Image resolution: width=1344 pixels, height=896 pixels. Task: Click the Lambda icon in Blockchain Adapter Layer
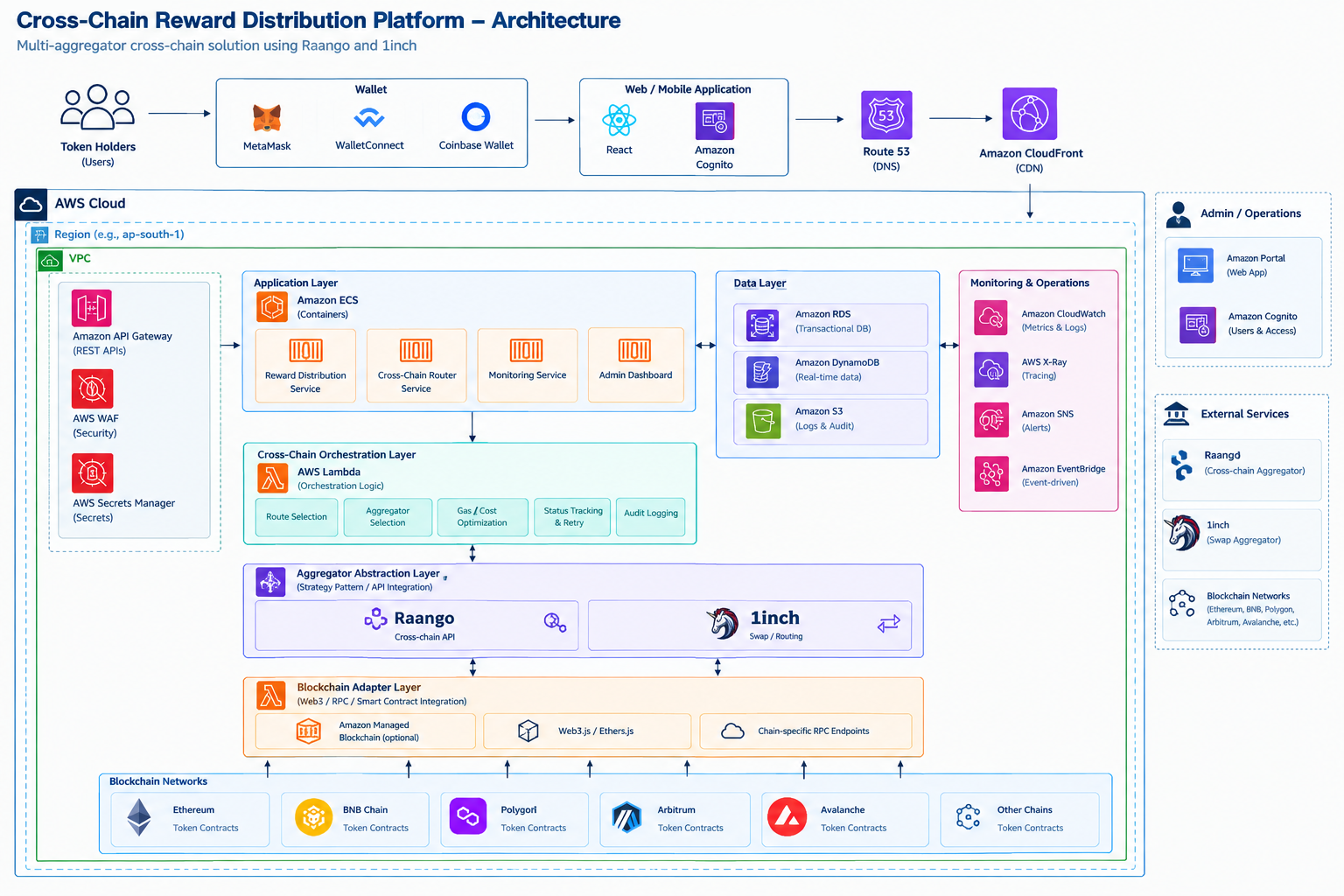271,696
